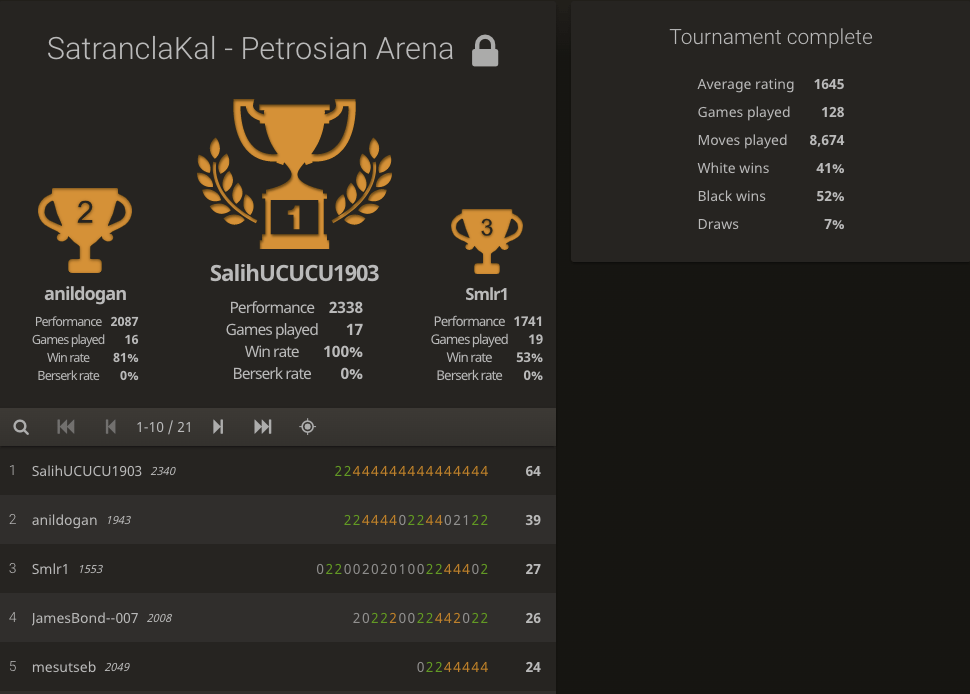Screen dimensions: 970x694
Task: Click the padlock icon beside tournament title
Action: (x=485, y=50)
